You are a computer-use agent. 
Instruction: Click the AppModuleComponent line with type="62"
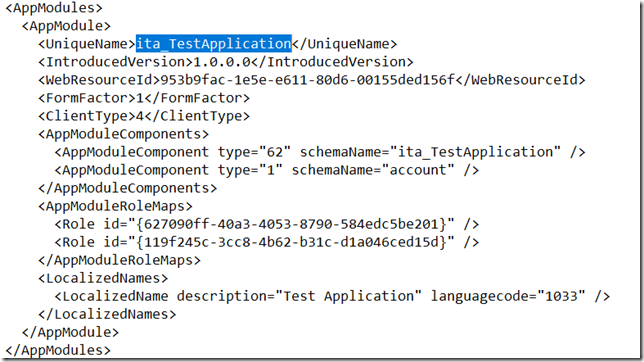click(320, 152)
